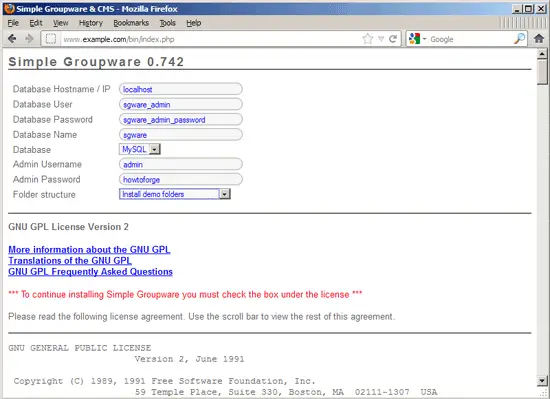Go back with the browser Back arrow

tap(12, 39)
